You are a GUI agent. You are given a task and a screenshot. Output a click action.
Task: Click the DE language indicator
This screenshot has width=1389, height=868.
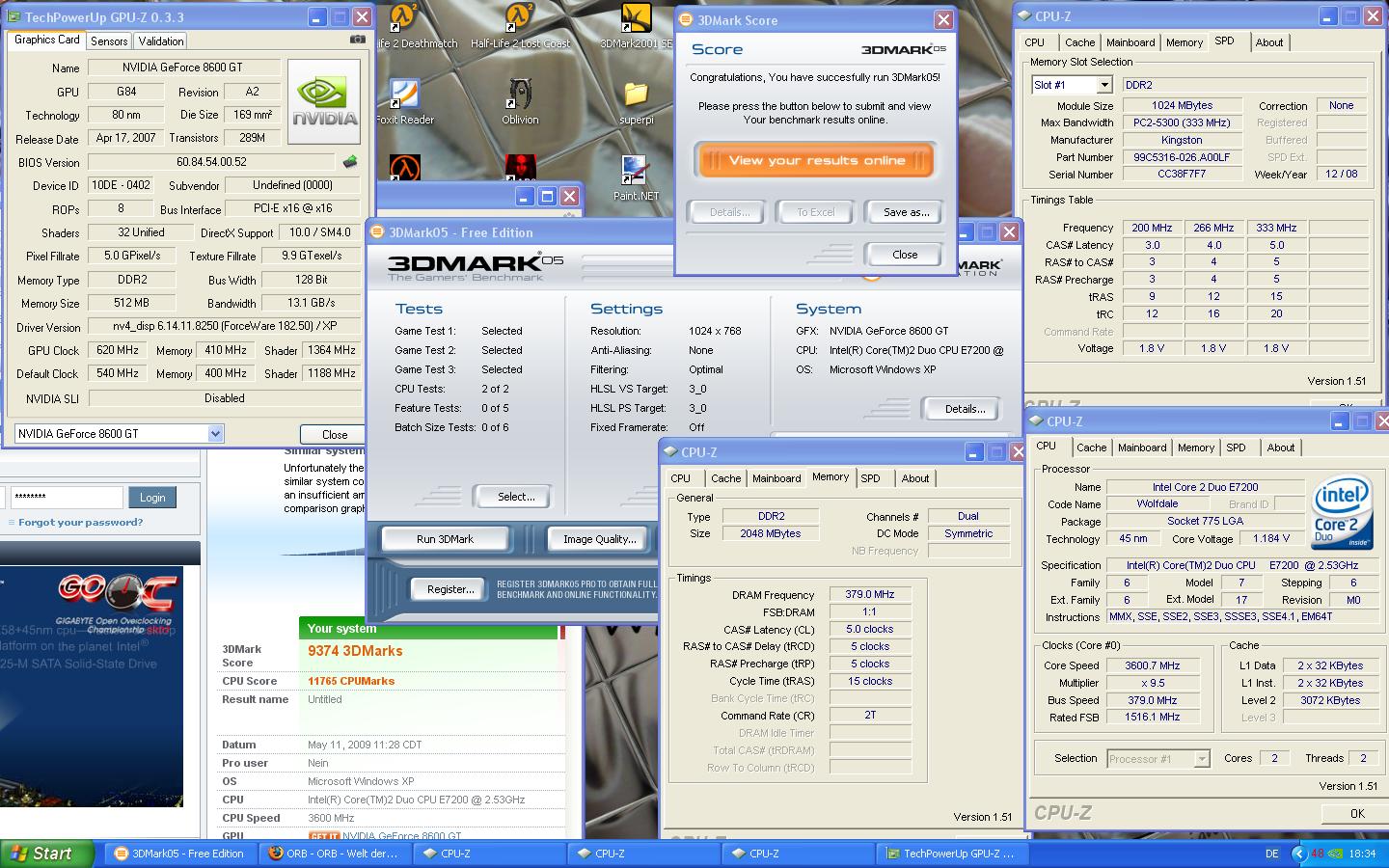pos(1271,854)
